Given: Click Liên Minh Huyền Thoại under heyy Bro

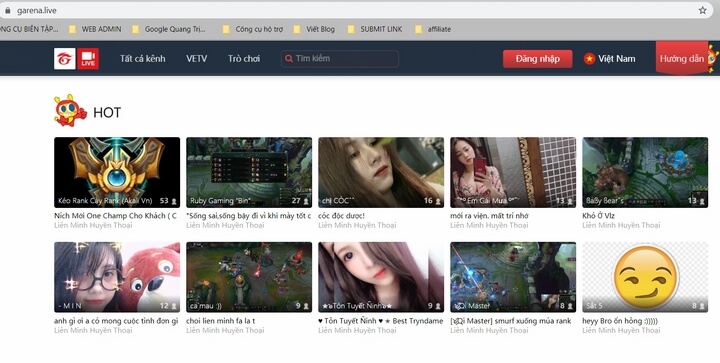Looking at the screenshot, I should (x=621, y=330).
